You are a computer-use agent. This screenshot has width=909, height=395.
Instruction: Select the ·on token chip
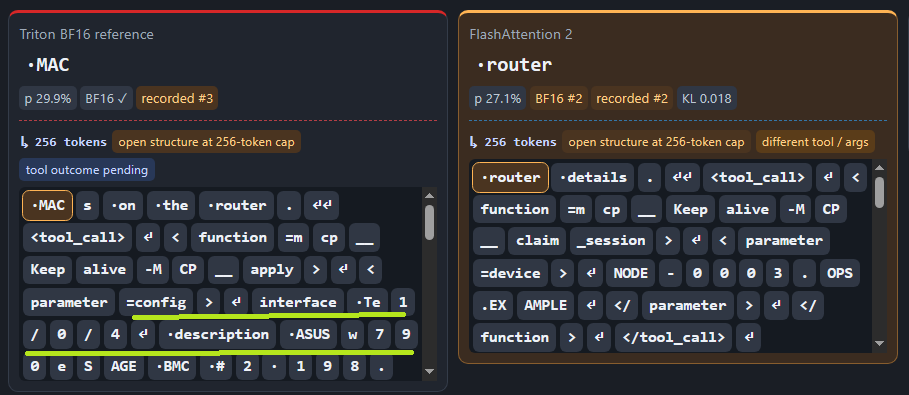pos(123,205)
